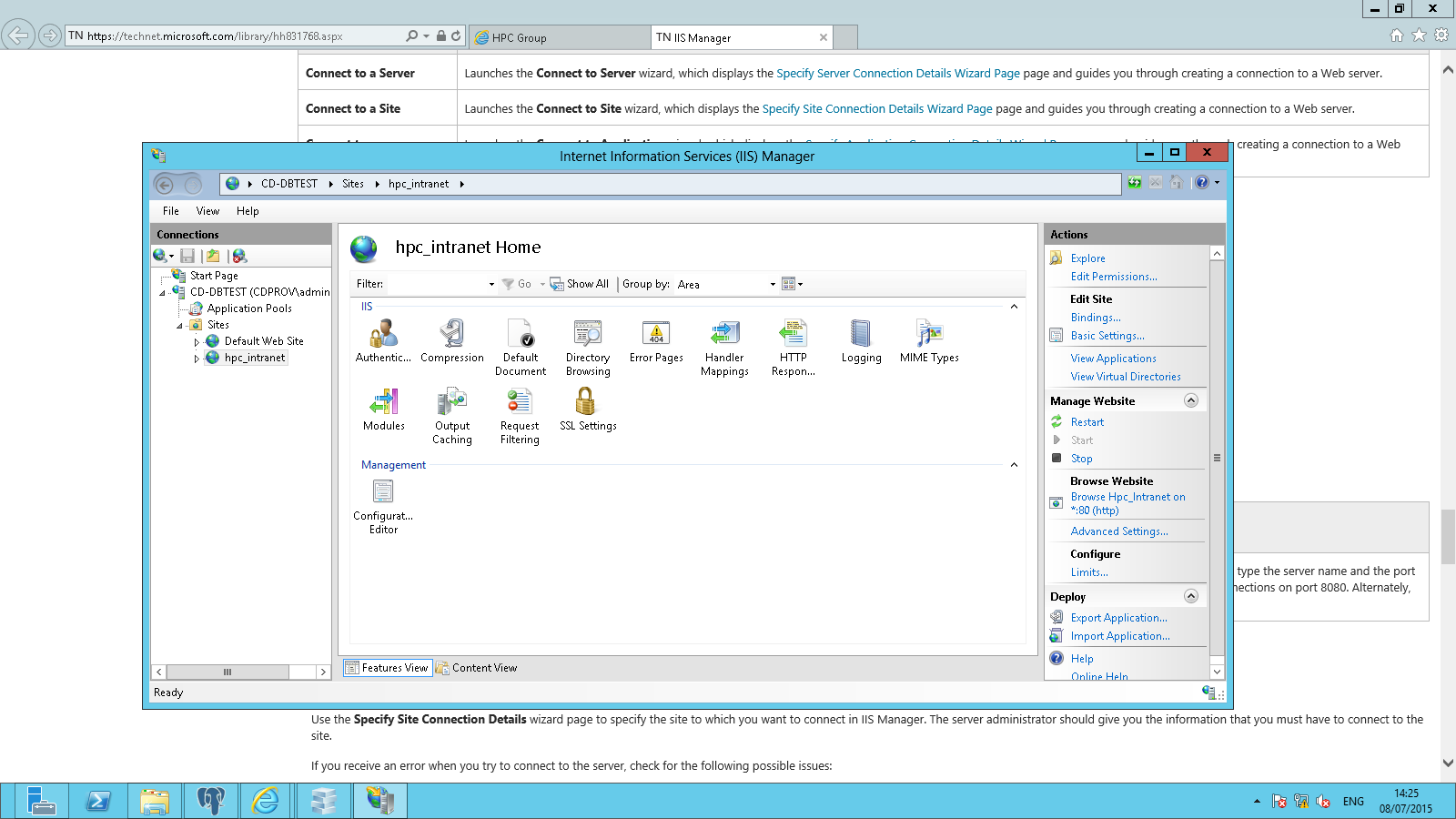This screenshot has height=819, width=1456.
Task: Click the Bindings action link
Action: tap(1096, 318)
